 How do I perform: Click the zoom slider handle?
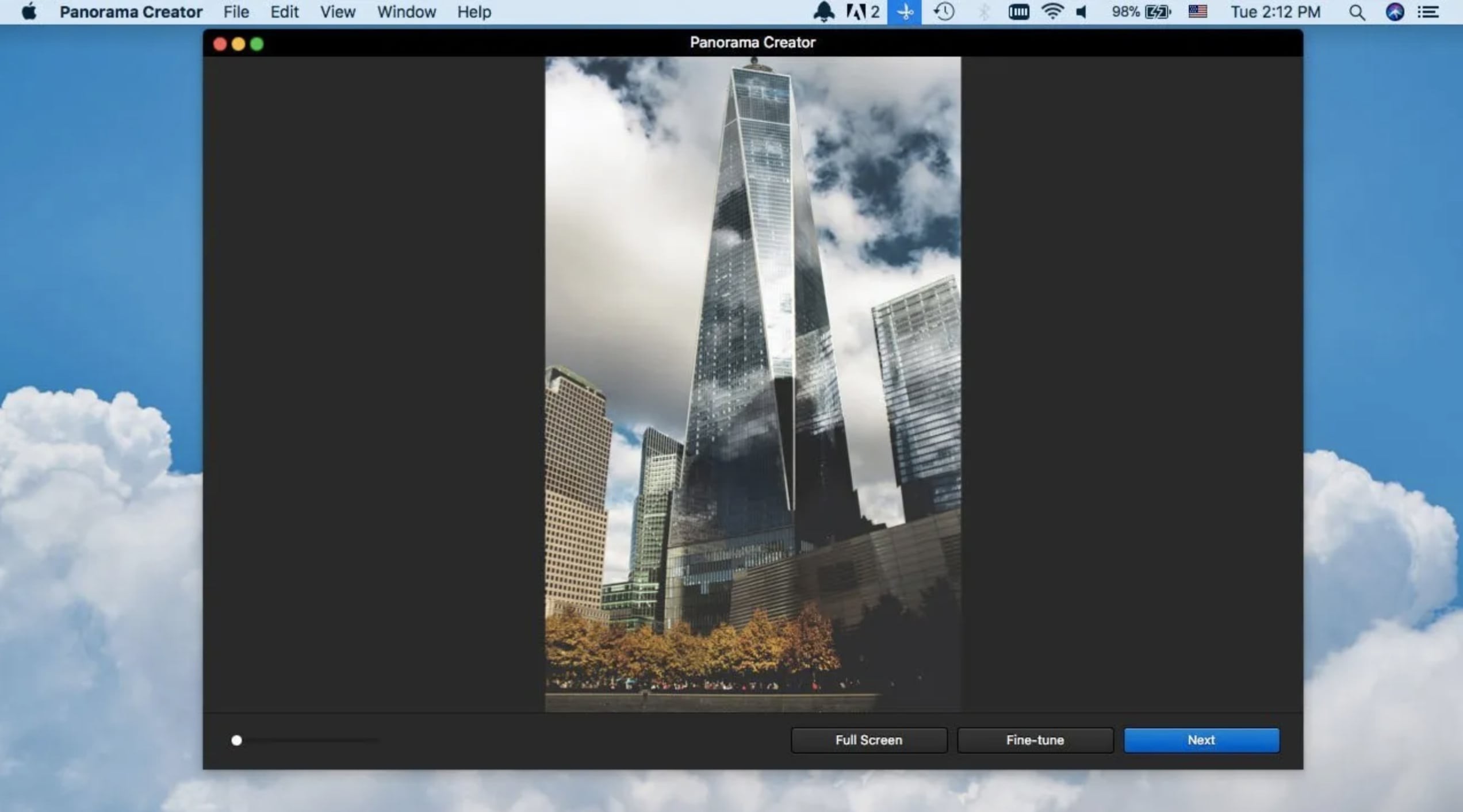click(x=236, y=740)
